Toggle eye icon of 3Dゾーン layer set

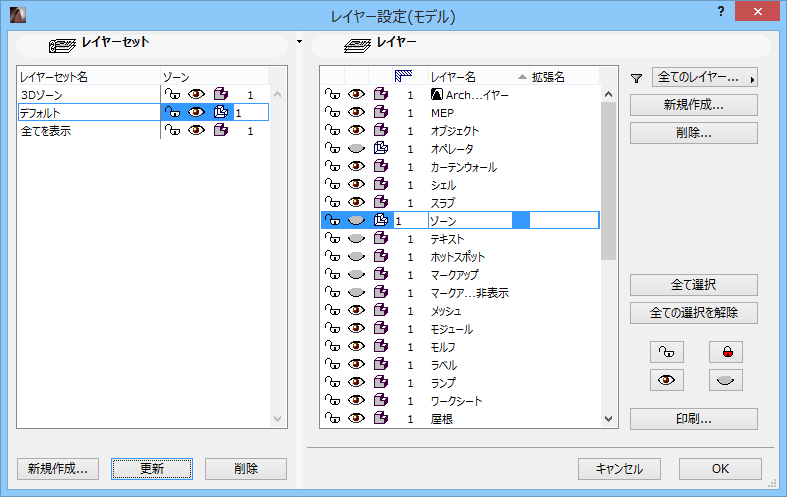coord(196,94)
